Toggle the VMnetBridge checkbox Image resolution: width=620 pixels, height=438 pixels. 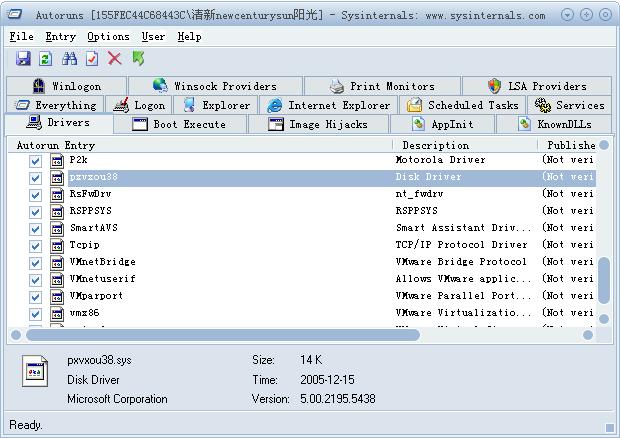pos(35,263)
